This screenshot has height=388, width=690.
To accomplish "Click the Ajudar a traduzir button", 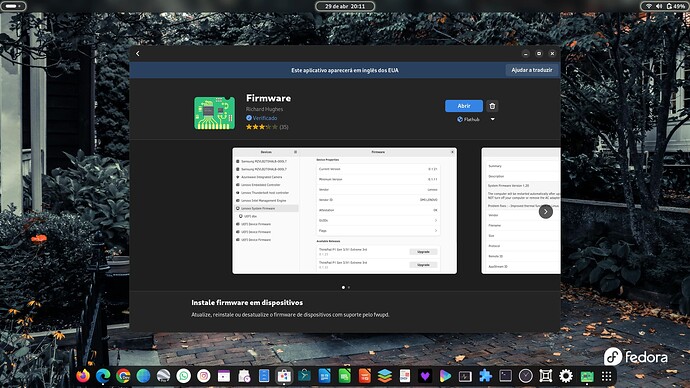I will tap(532, 70).
